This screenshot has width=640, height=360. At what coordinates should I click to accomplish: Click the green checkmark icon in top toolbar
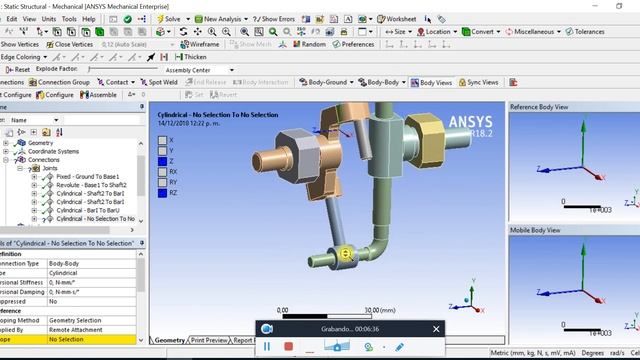128,19
